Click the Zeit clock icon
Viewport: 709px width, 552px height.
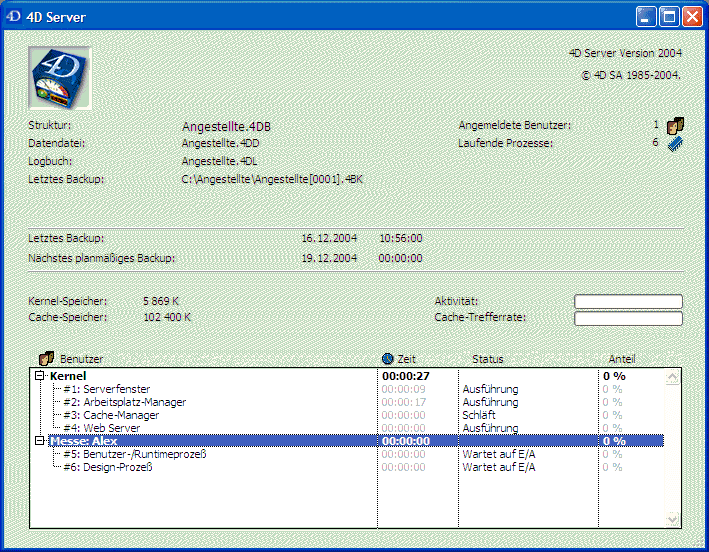pyautogui.click(x=387, y=358)
